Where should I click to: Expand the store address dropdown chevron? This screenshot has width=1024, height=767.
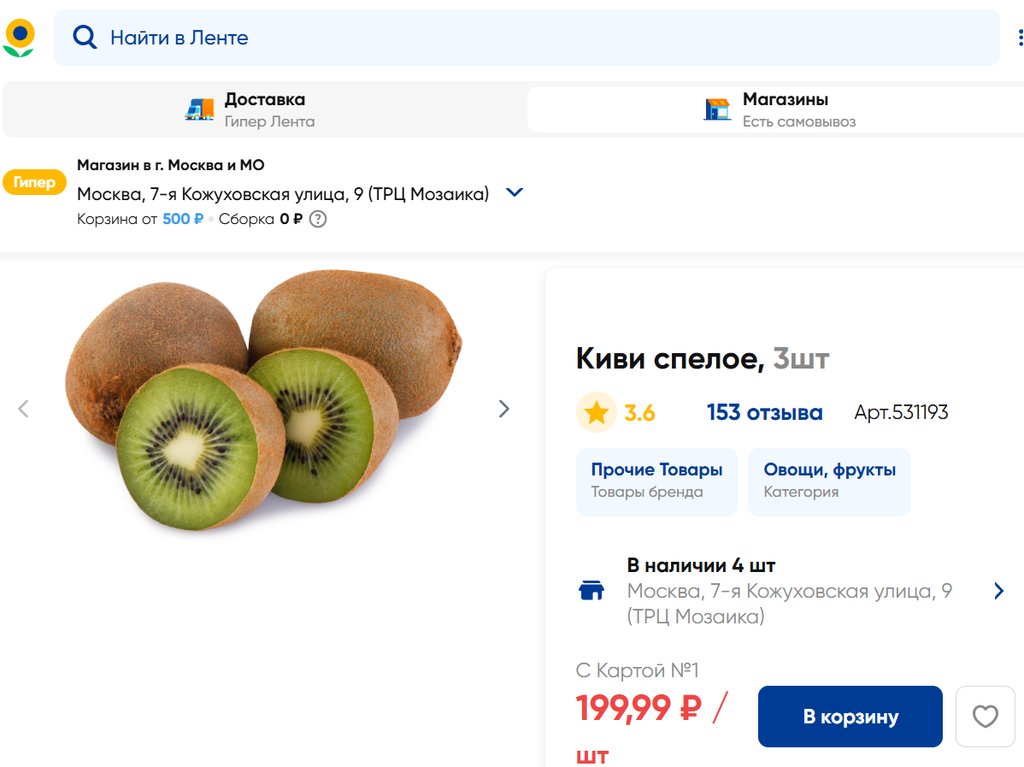(514, 193)
